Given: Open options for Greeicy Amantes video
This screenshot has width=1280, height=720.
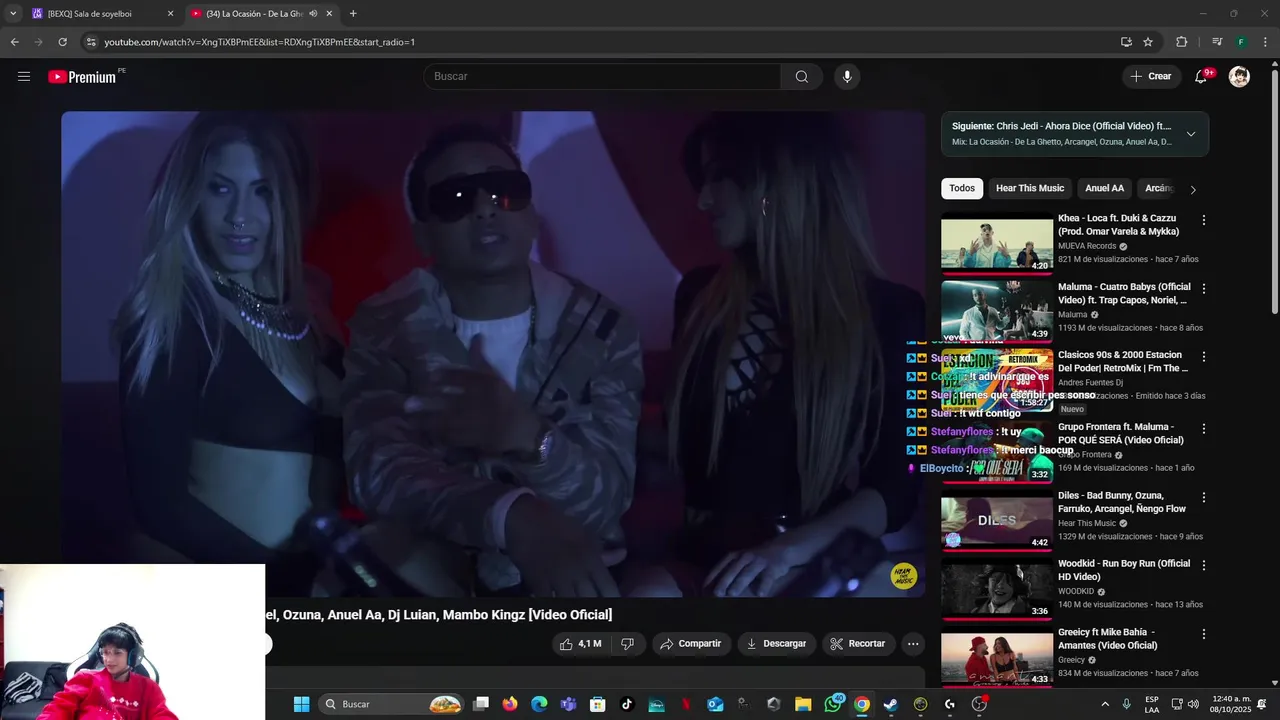Looking at the screenshot, I should [1203, 634].
